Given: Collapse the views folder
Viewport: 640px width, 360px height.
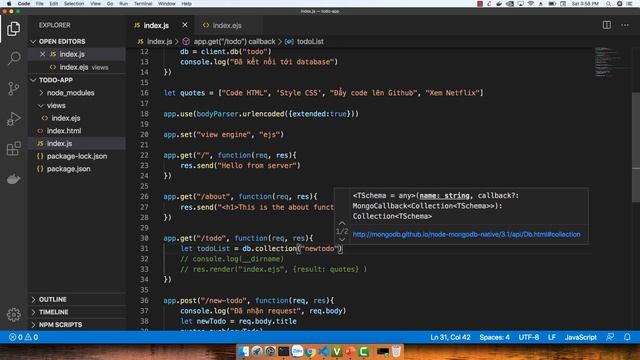Looking at the screenshot, I should (56, 105).
